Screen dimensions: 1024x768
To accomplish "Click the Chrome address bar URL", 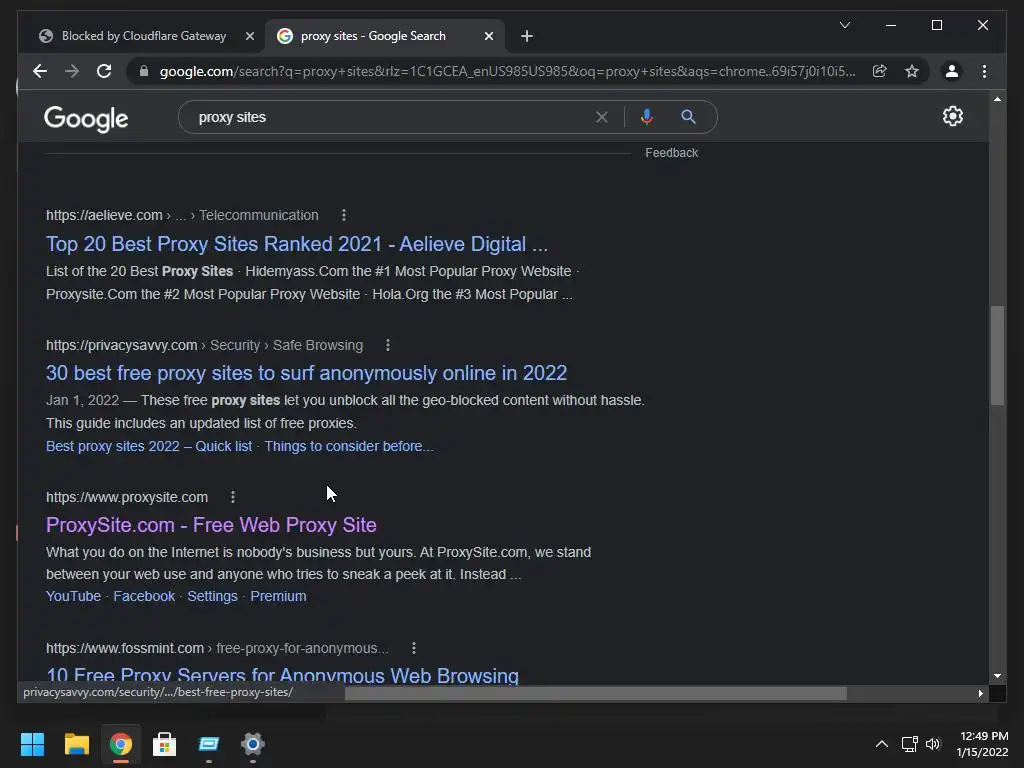I will [x=507, y=71].
